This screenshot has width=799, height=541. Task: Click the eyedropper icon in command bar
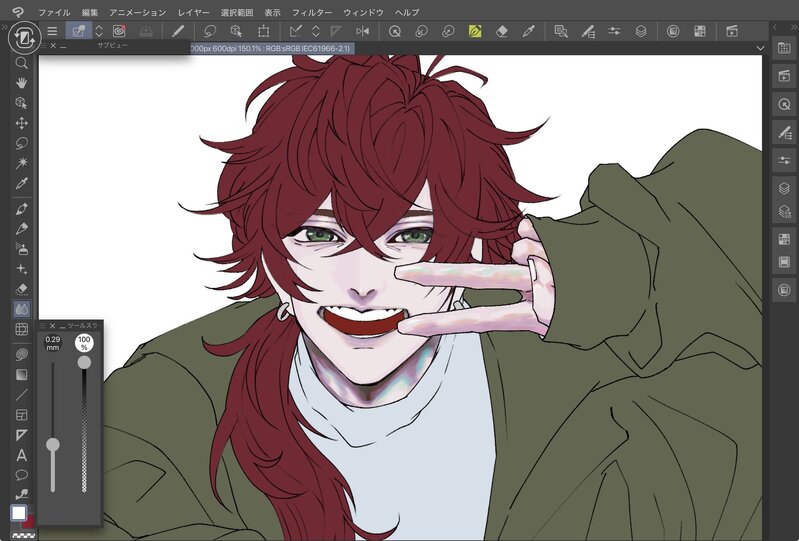click(x=528, y=31)
